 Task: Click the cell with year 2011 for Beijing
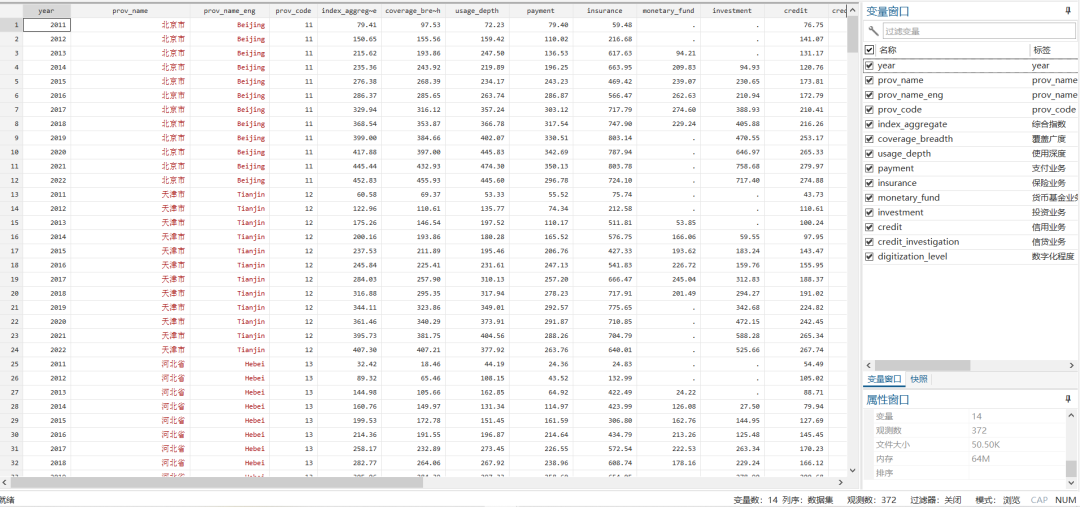coord(46,25)
